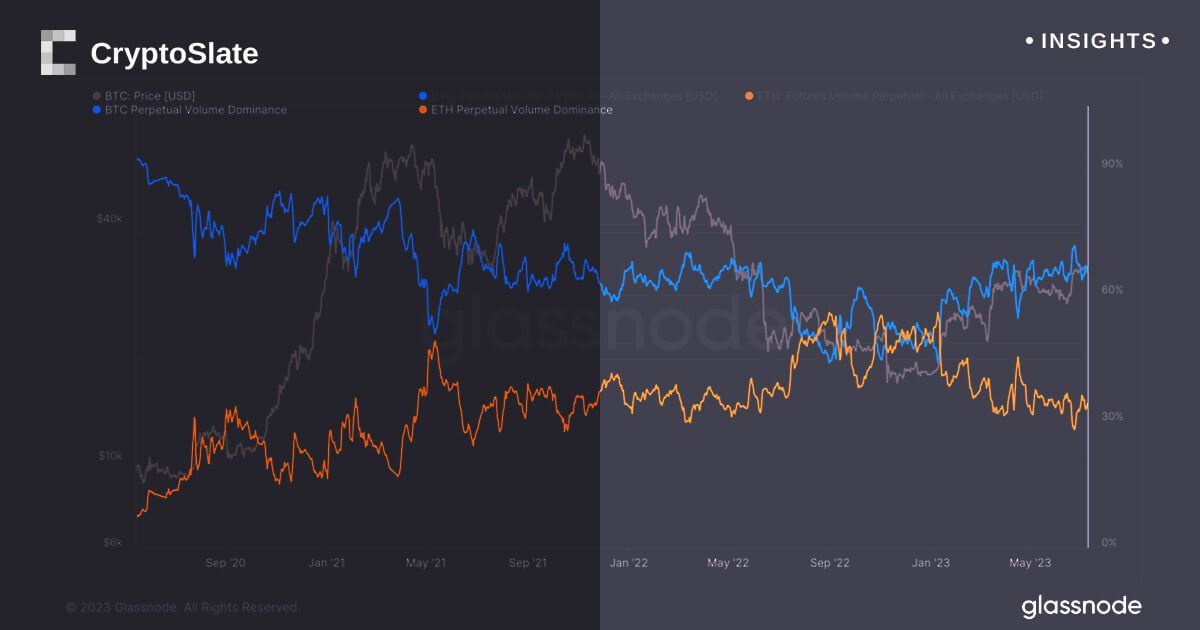Click the CryptoSlate logo icon
Image resolution: width=1200 pixels, height=630 pixels.
58,53
